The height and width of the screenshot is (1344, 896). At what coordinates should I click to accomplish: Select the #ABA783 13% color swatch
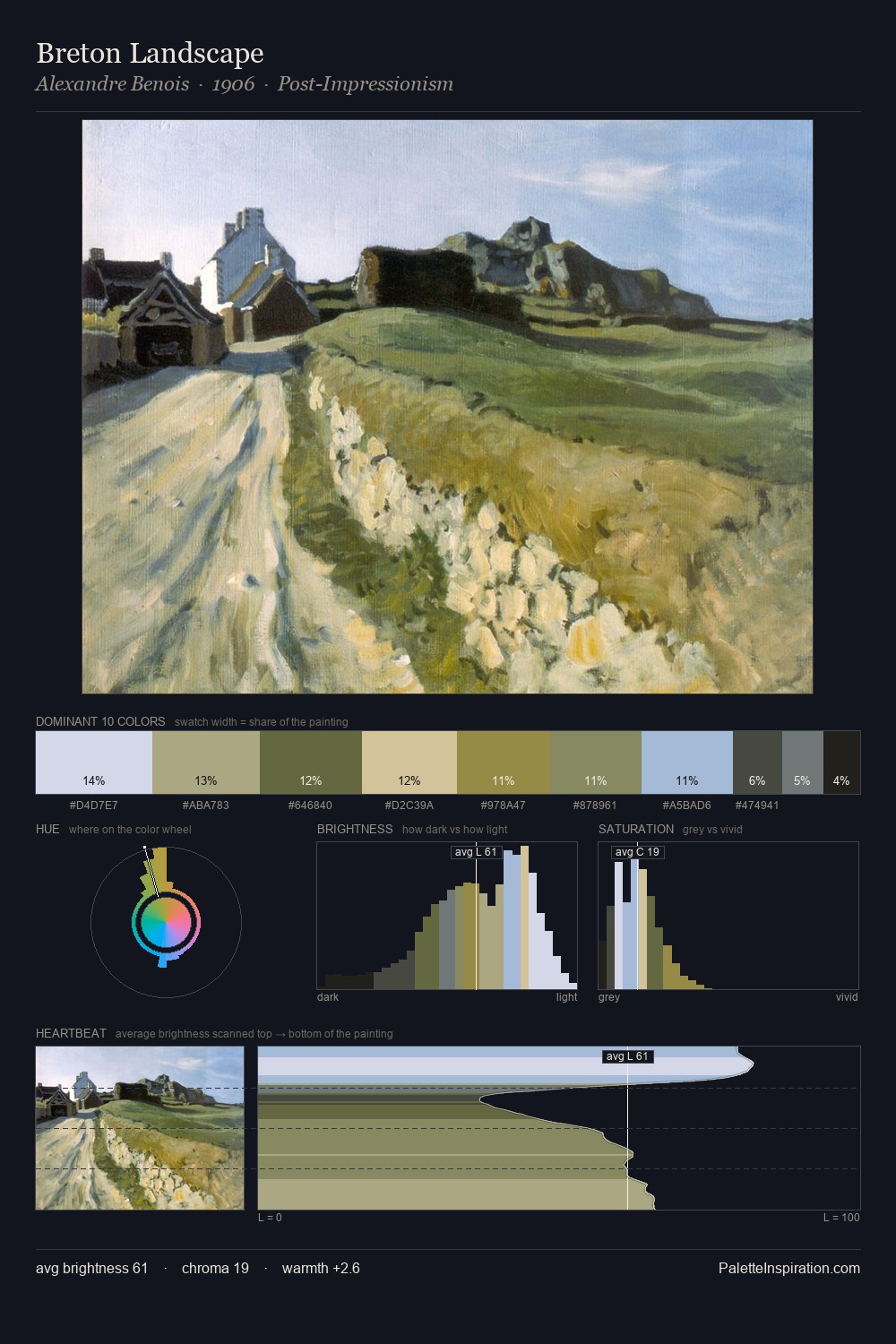pos(206,762)
